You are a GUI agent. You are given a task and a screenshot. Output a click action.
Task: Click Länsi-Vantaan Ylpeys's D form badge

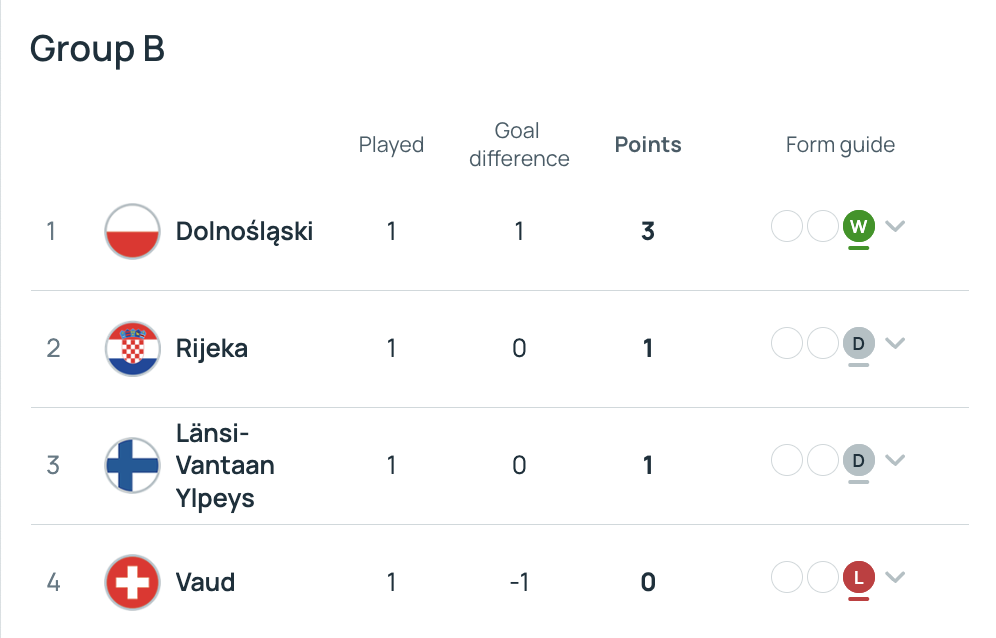point(858,460)
